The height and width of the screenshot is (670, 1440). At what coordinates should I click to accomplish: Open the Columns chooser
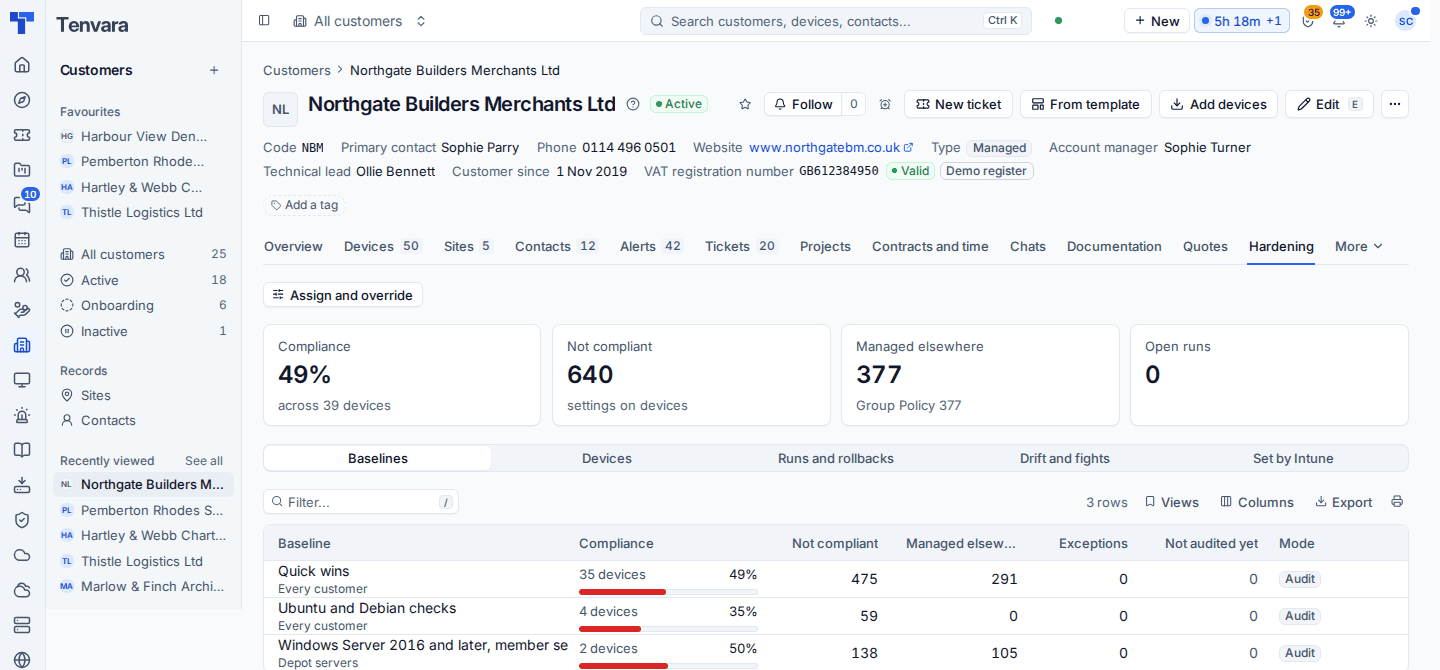(x=1257, y=502)
